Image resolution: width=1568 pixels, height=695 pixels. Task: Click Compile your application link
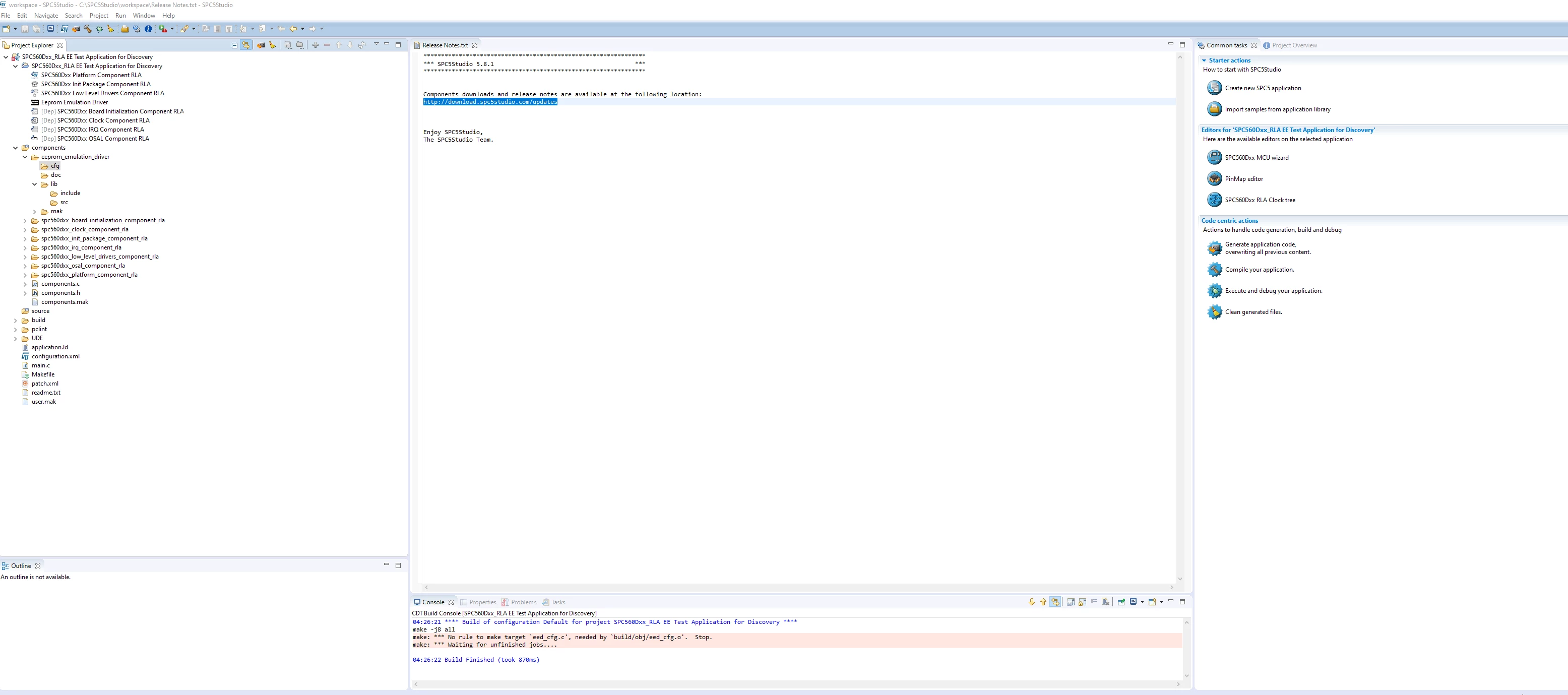(x=1260, y=270)
